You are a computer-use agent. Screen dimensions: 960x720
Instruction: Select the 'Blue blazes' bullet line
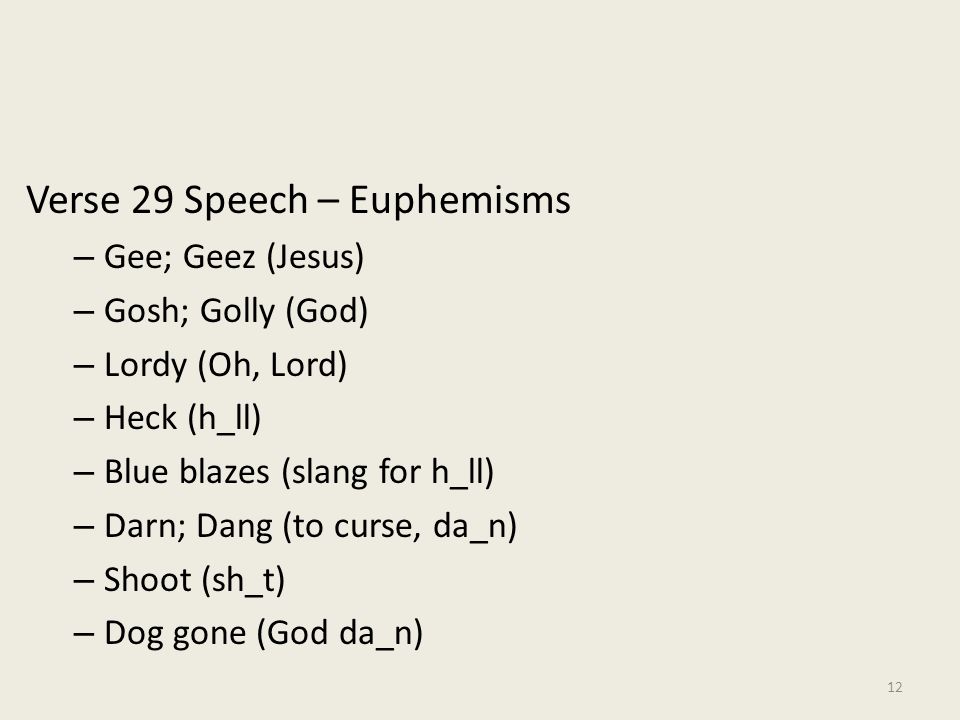tap(283, 472)
